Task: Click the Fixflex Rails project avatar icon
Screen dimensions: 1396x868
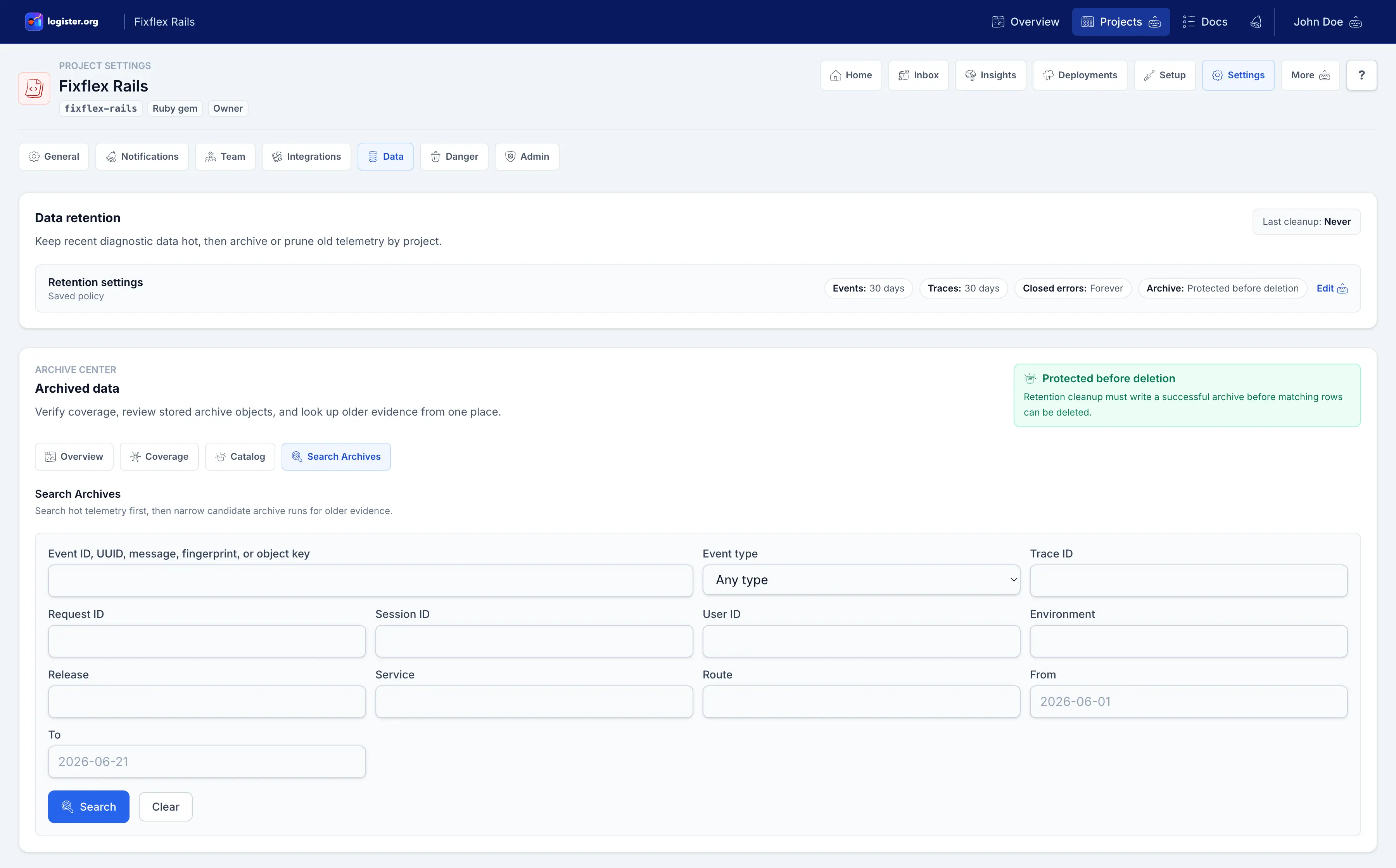Action: coord(34,88)
